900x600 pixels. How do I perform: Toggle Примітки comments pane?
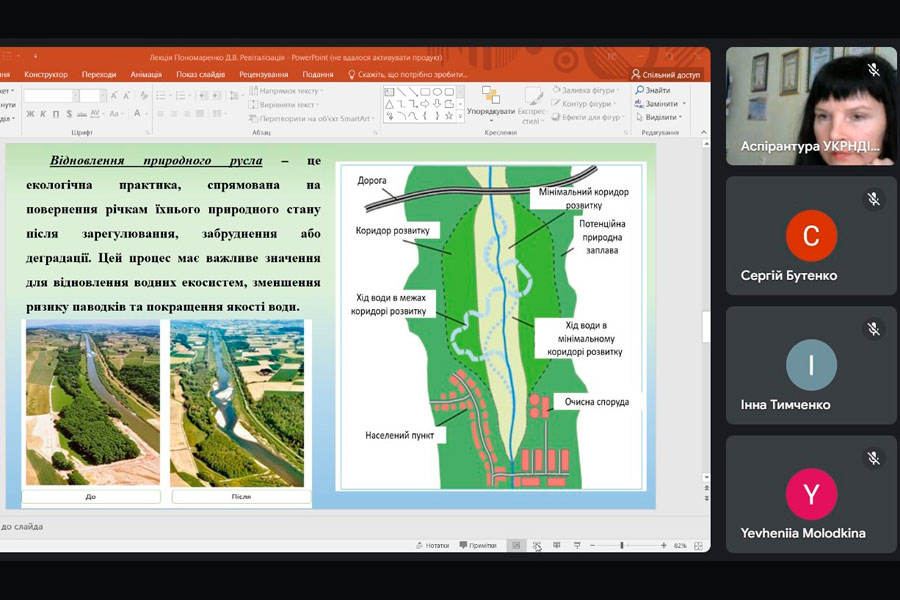(478, 545)
